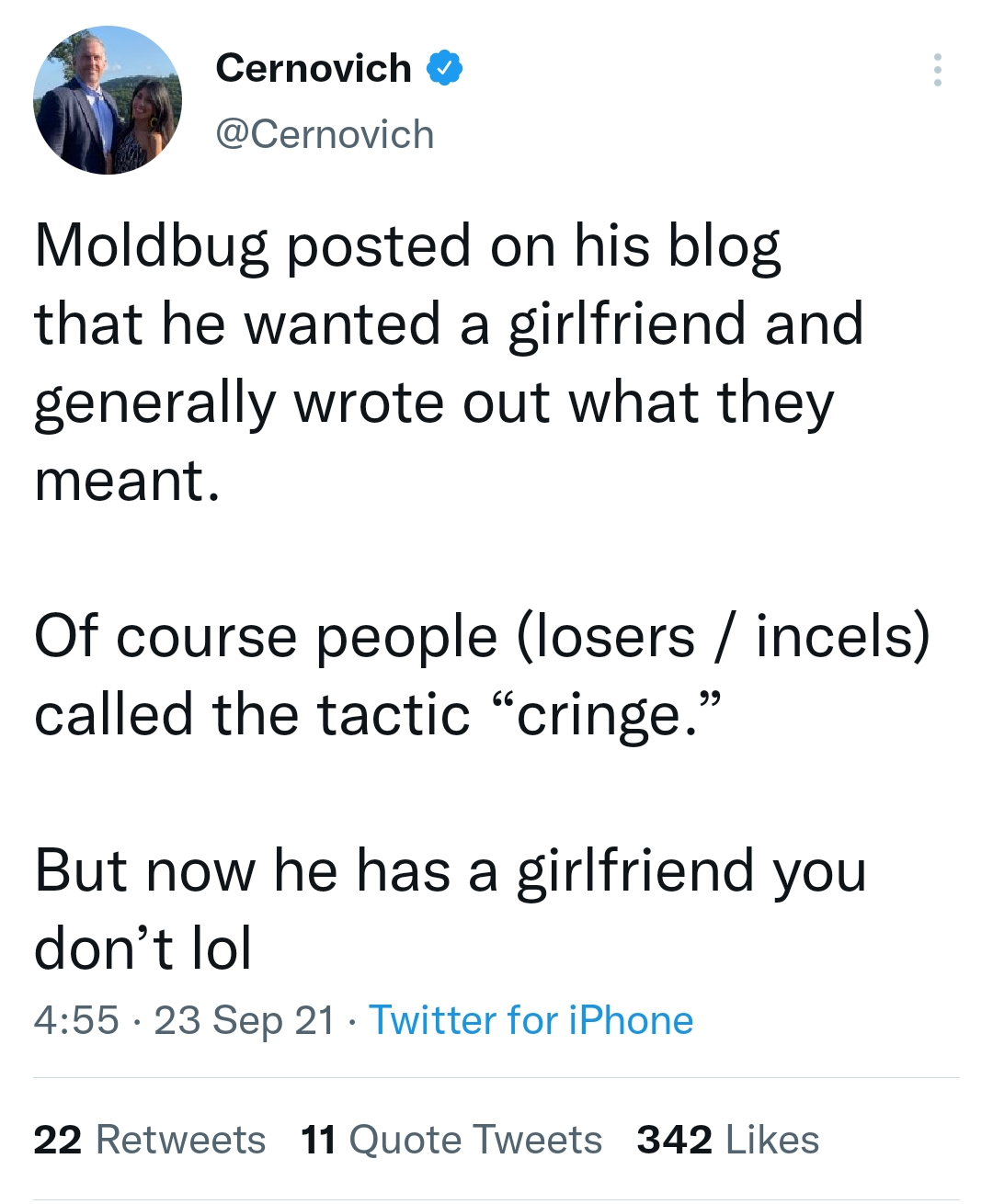Viewport: 993px width, 1204px height.
Task: Tap the word 'lol' ending the tweet
Action: pos(222,948)
